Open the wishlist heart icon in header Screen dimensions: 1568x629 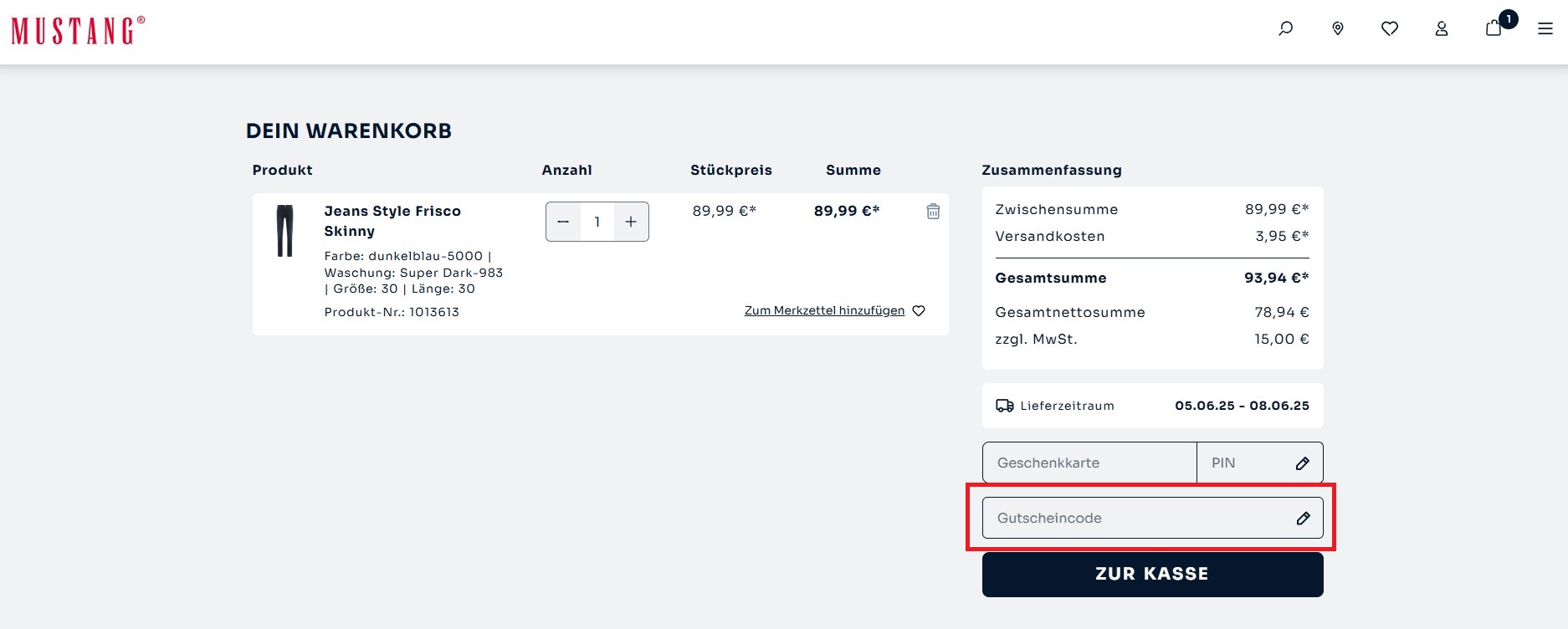[1390, 28]
